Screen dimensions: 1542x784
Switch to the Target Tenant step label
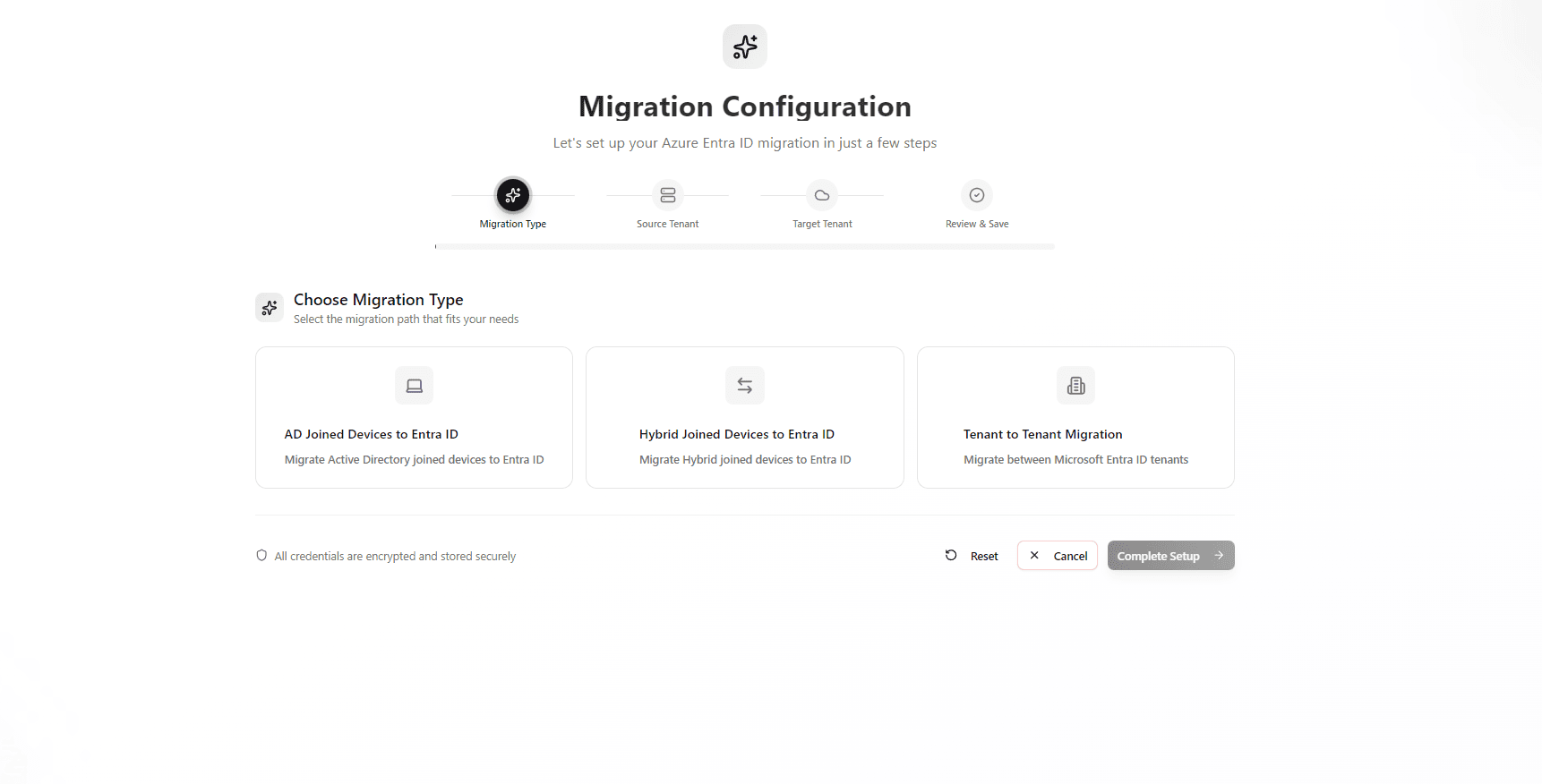pos(822,224)
